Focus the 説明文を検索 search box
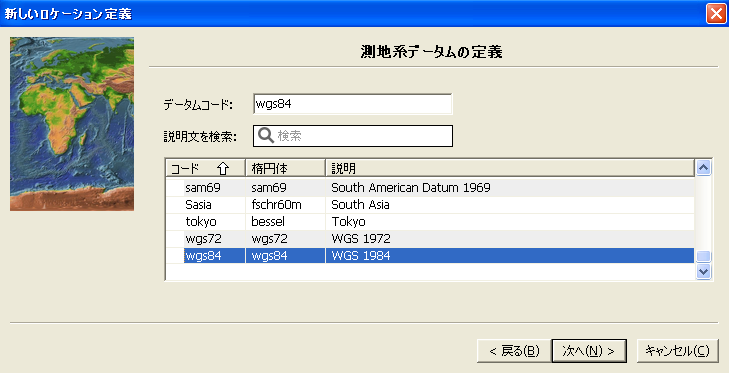This screenshot has width=729, height=373. click(x=353, y=136)
